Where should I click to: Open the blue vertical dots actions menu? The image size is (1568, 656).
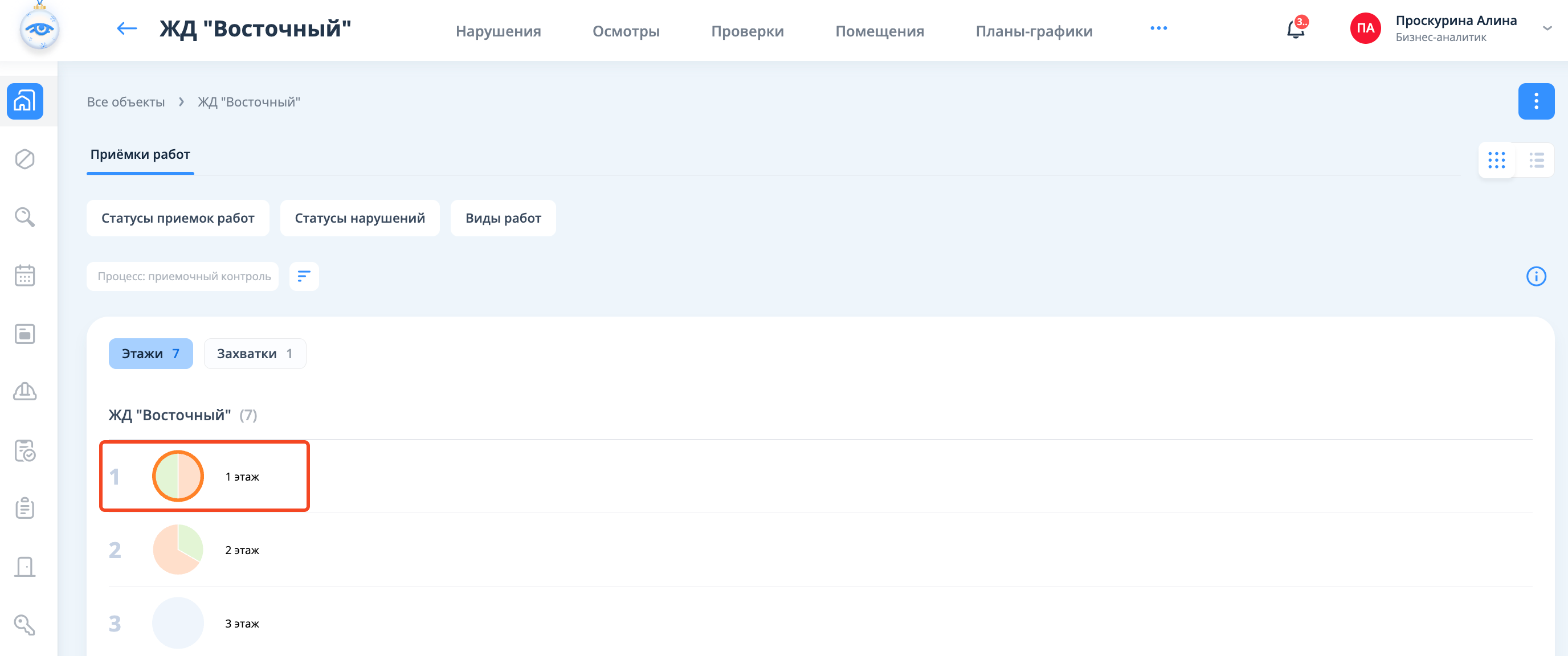coord(1536,101)
